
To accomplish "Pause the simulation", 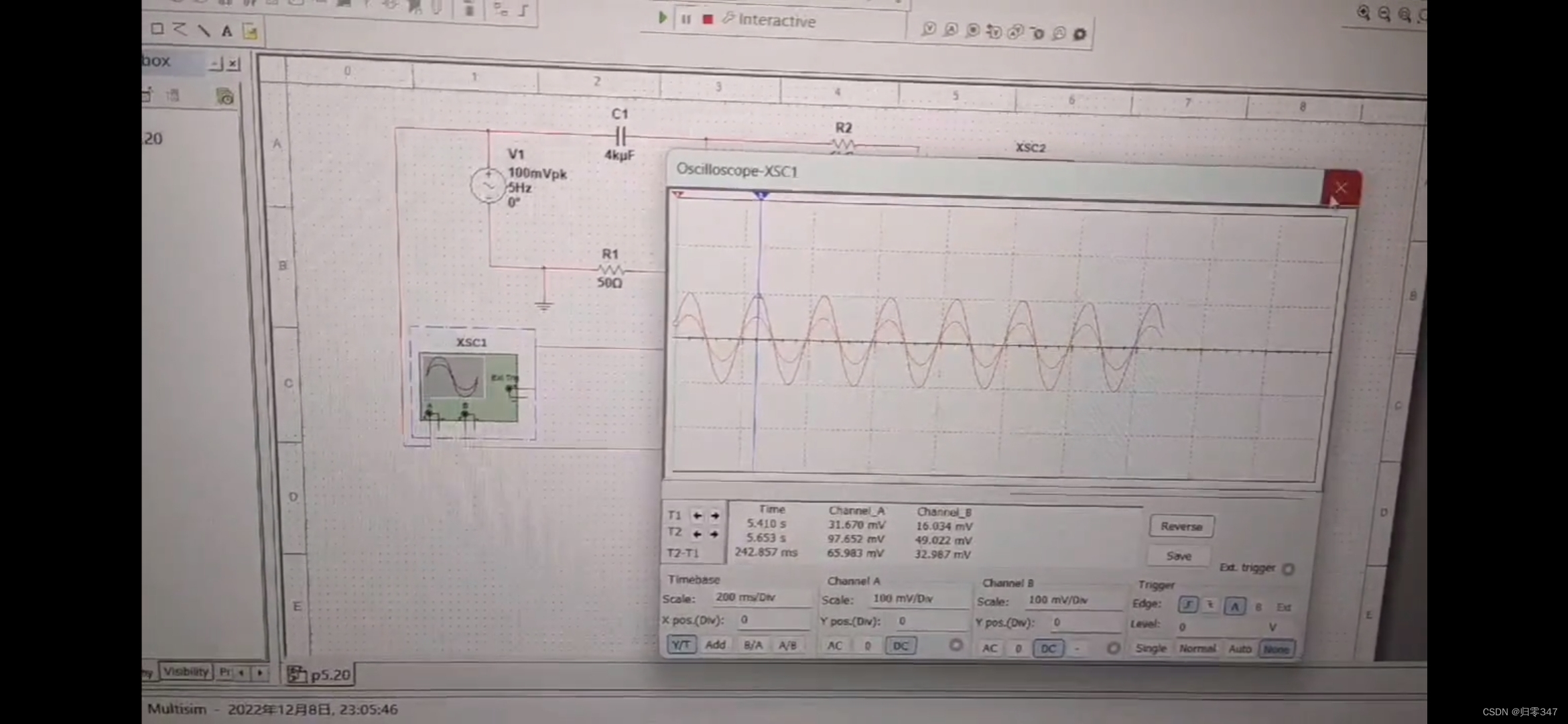I will tap(686, 19).
